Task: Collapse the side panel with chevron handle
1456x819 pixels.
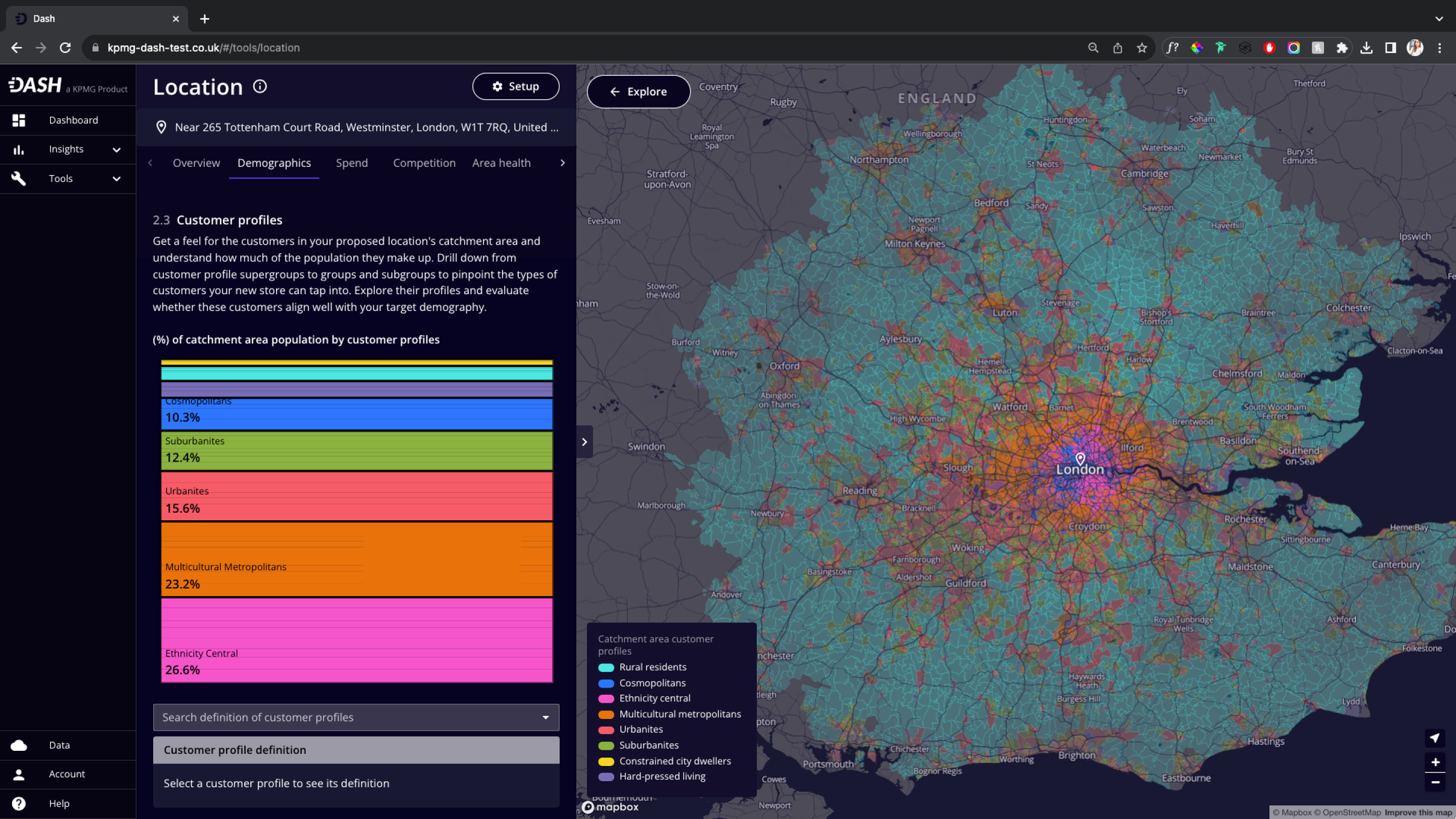Action: coord(584,442)
